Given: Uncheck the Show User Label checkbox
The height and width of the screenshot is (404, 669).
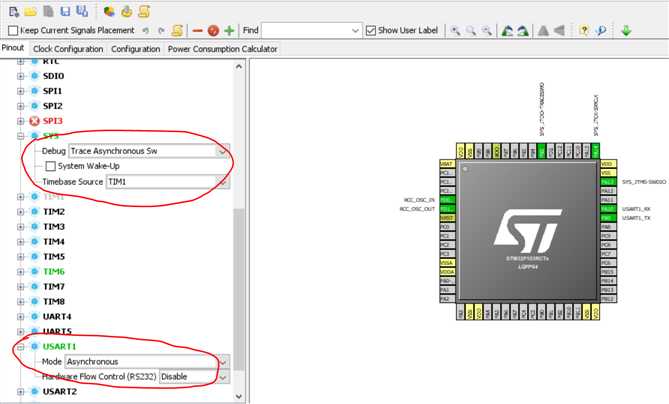Looking at the screenshot, I should (x=371, y=31).
